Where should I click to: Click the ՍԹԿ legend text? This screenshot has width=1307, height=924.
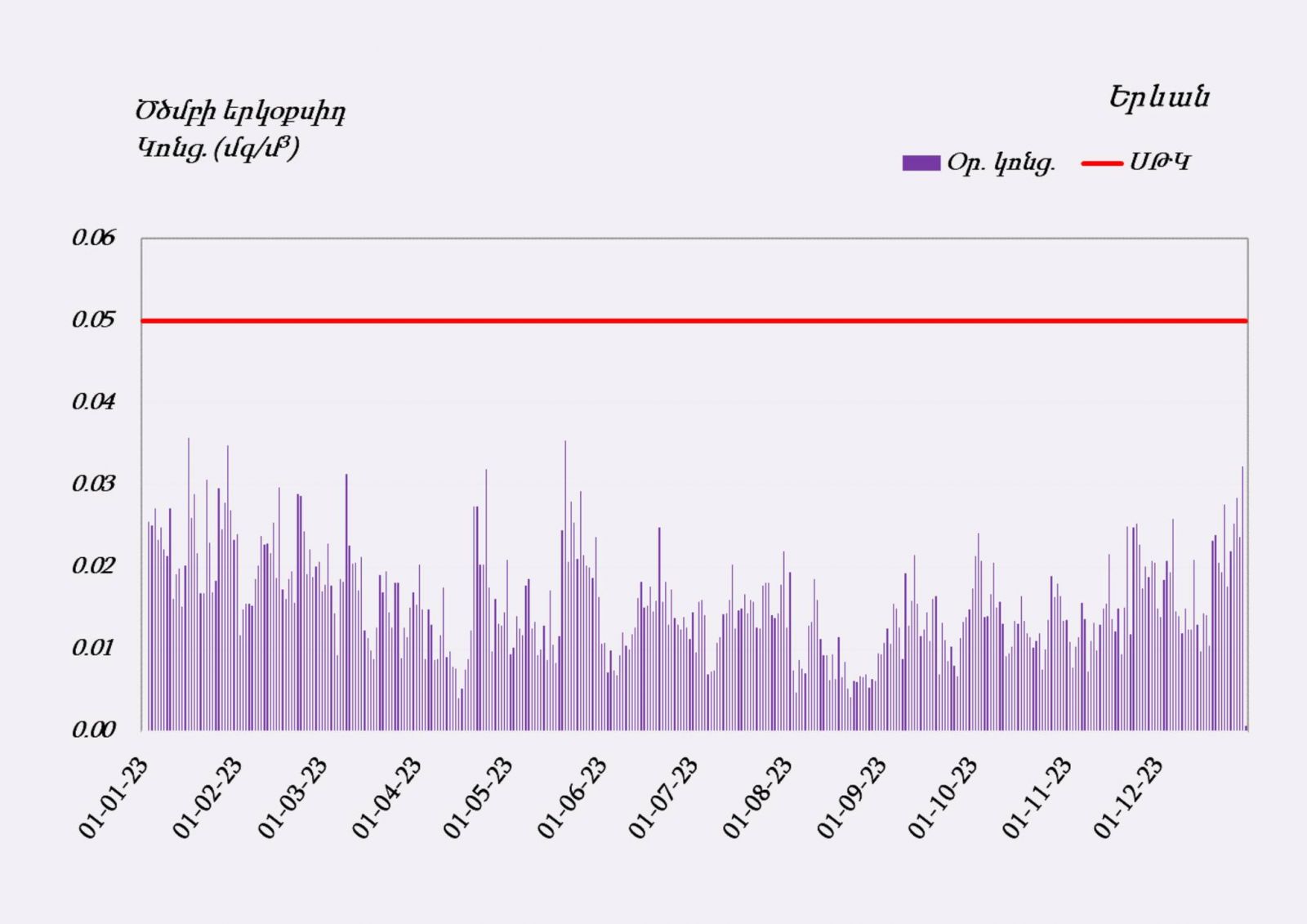point(1159,163)
